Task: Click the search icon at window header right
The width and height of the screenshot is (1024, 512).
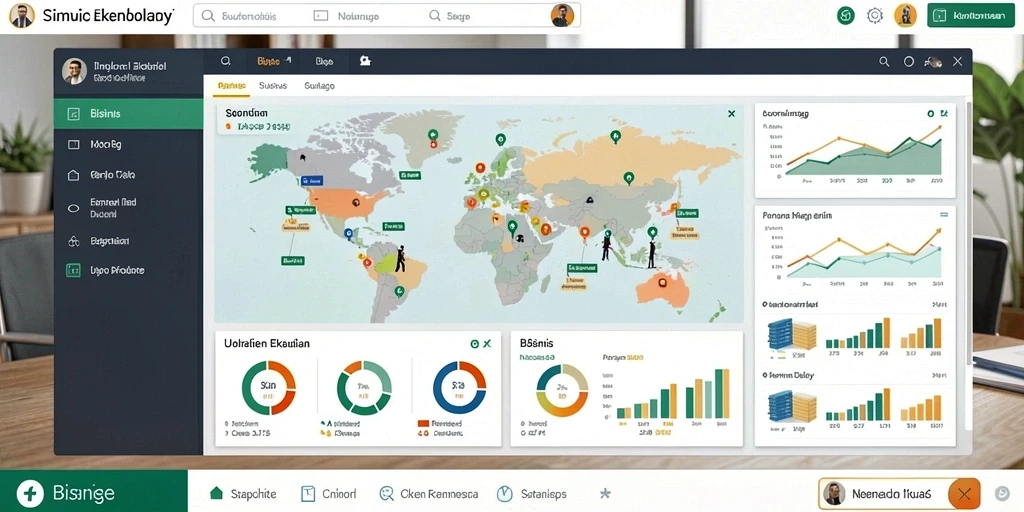Action: [x=884, y=61]
